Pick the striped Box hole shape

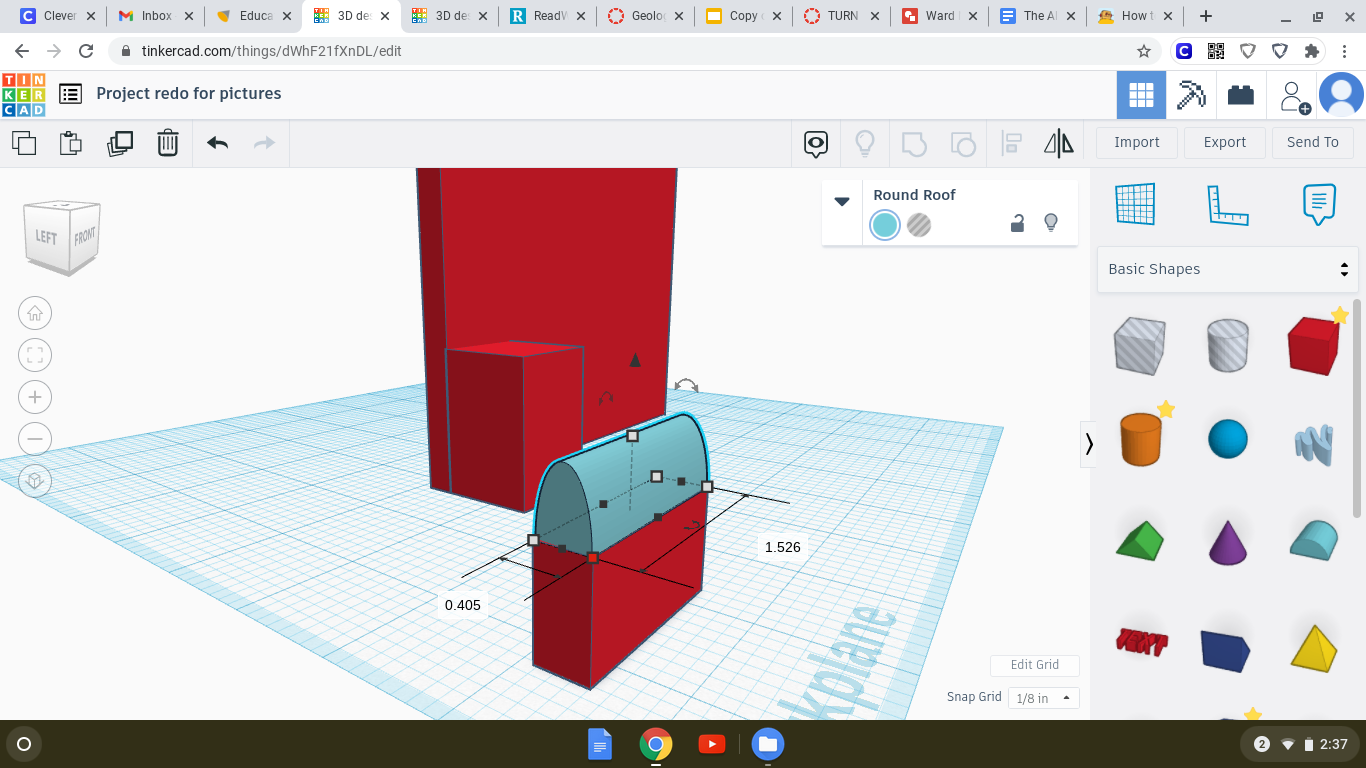[x=1139, y=345]
